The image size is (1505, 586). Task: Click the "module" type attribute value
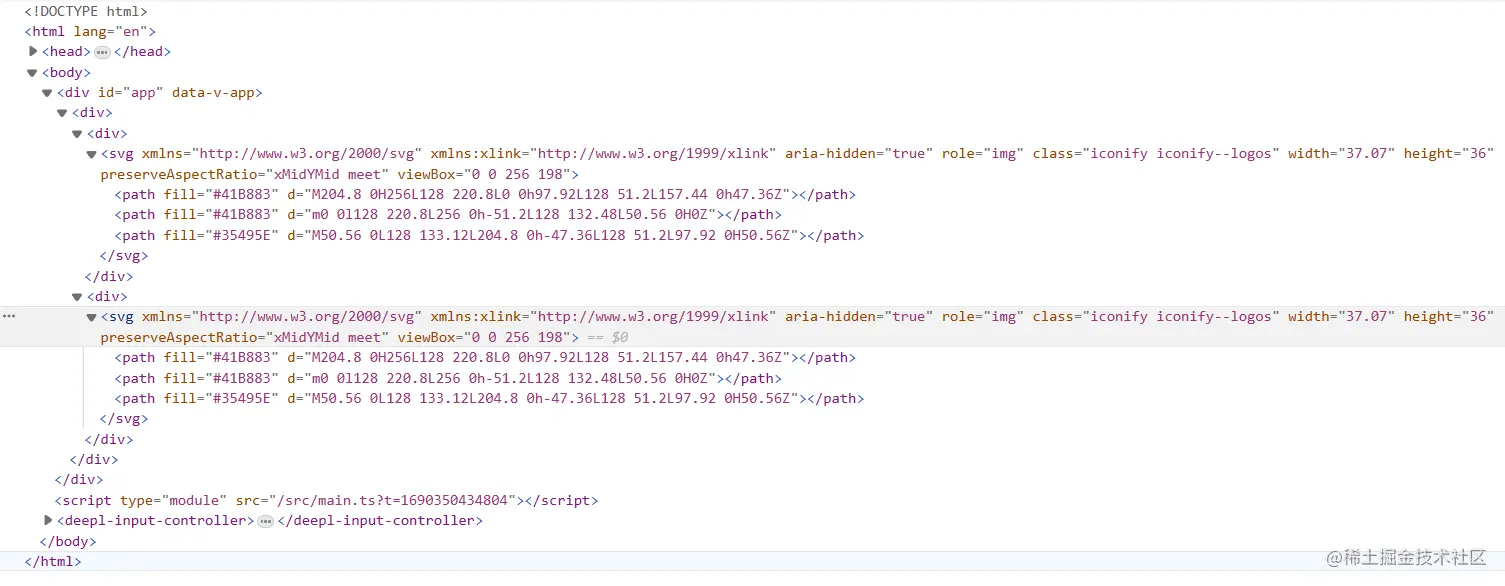pyautogui.click(x=193, y=500)
